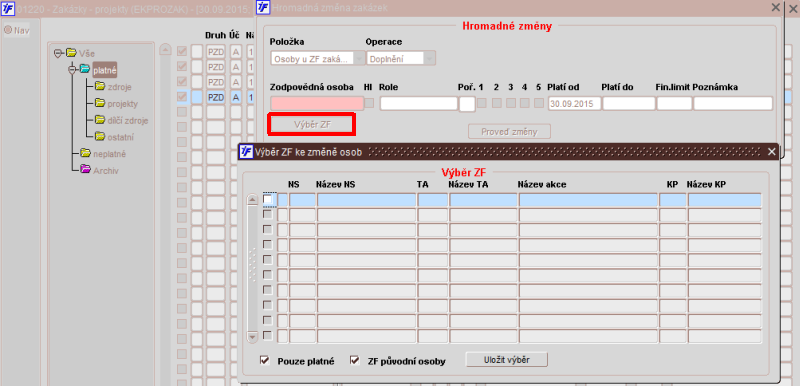Click the zdroje folder icon
This screenshot has width=800, height=386.
click(x=99, y=86)
